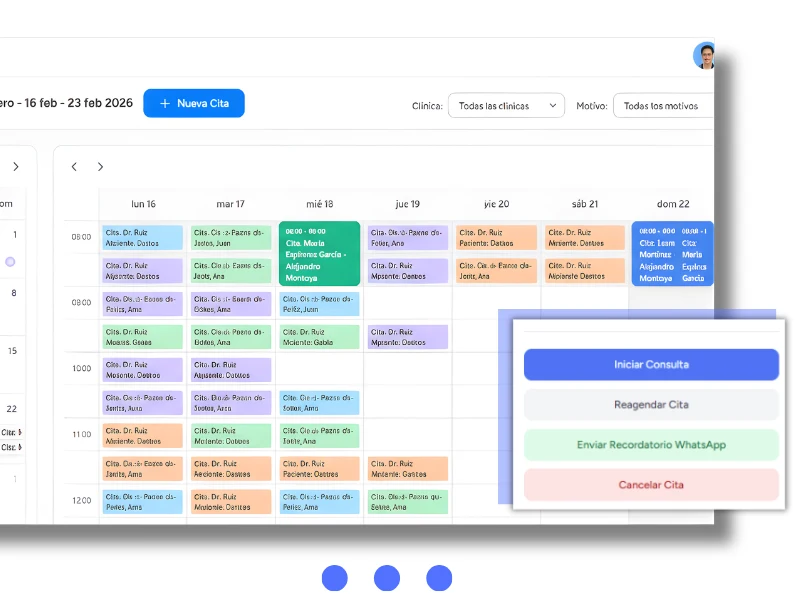Select date 15 in the mini calendar sidebar

[x=13, y=350]
